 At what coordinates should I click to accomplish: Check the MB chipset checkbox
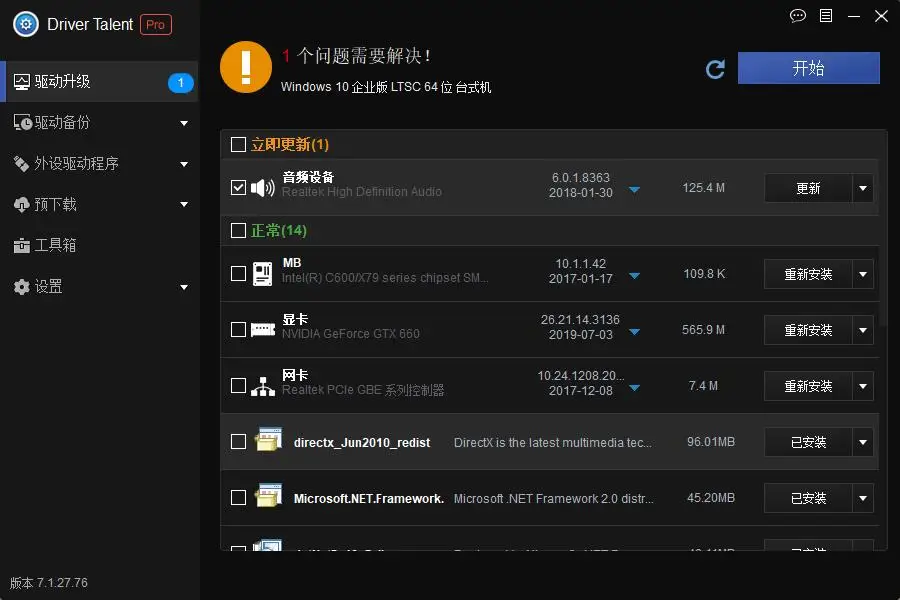pyautogui.click(x=238, y=273)
